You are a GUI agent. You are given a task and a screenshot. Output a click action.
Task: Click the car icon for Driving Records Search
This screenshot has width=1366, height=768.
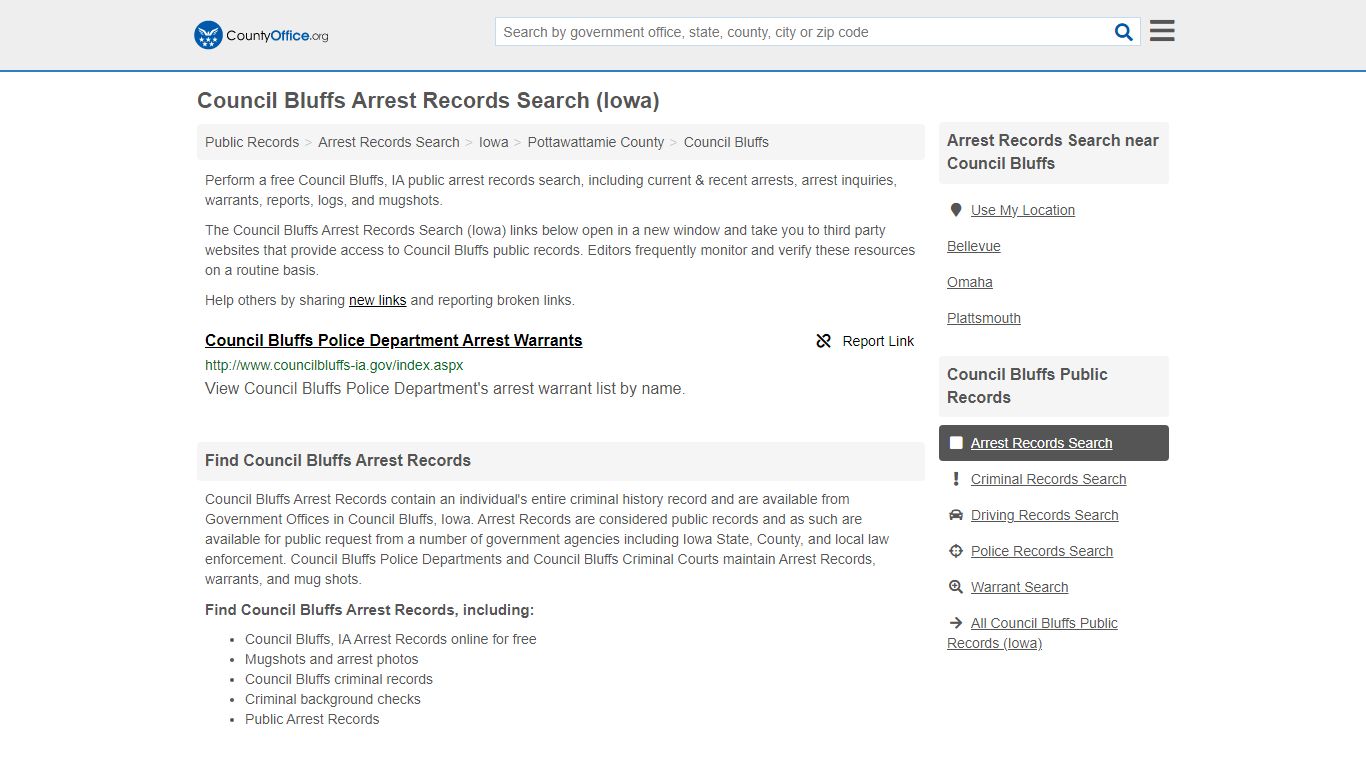[956, 515]
